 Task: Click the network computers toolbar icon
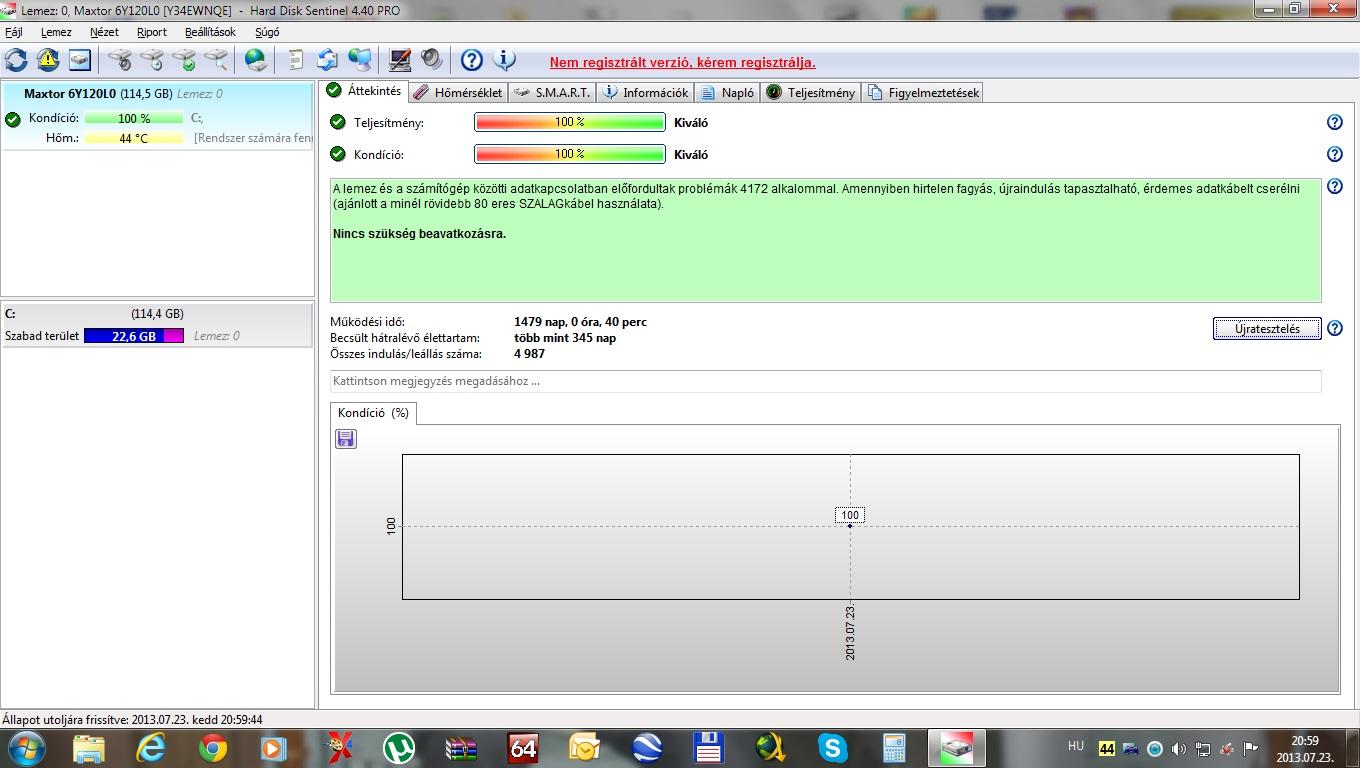point(360,60)
